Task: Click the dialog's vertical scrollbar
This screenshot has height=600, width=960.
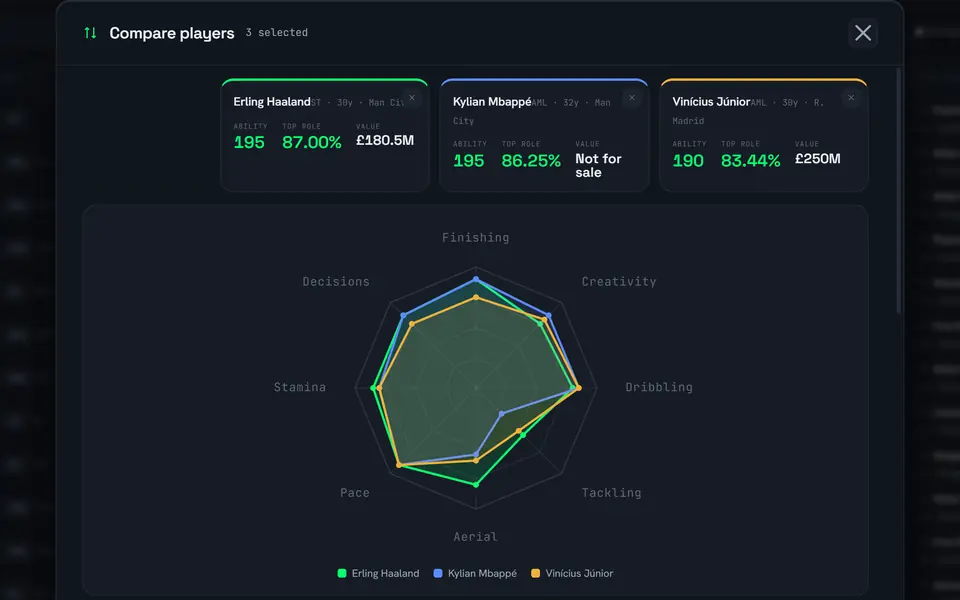Action: tap(899, 191)
